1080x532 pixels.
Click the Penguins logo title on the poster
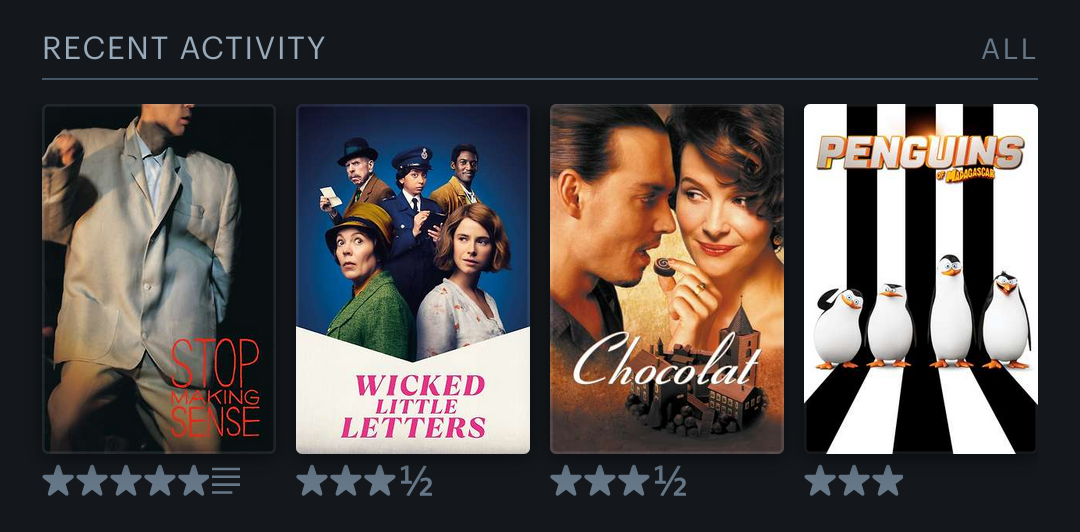click(x=921, y=156)
